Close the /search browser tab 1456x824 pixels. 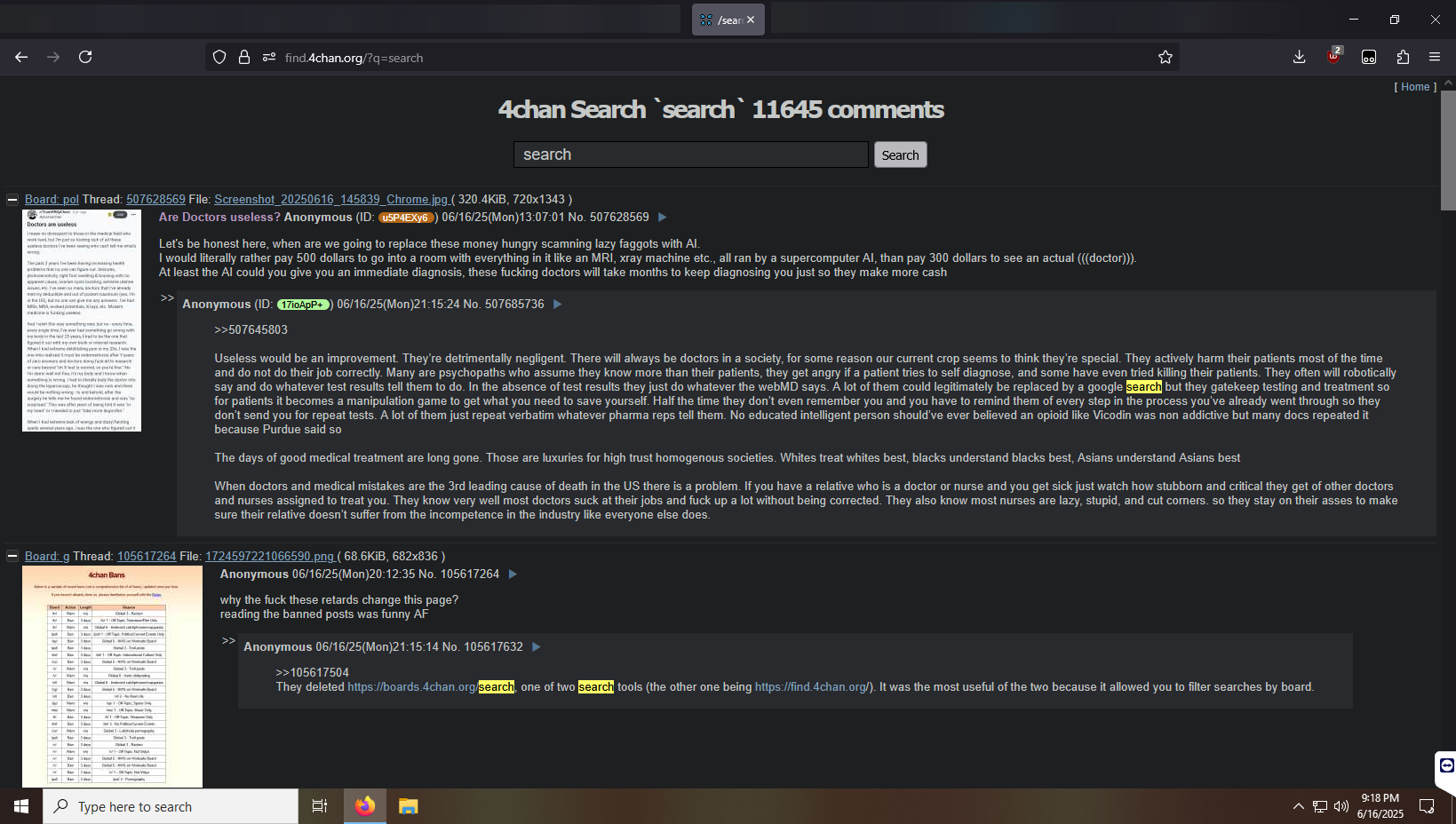751,20
